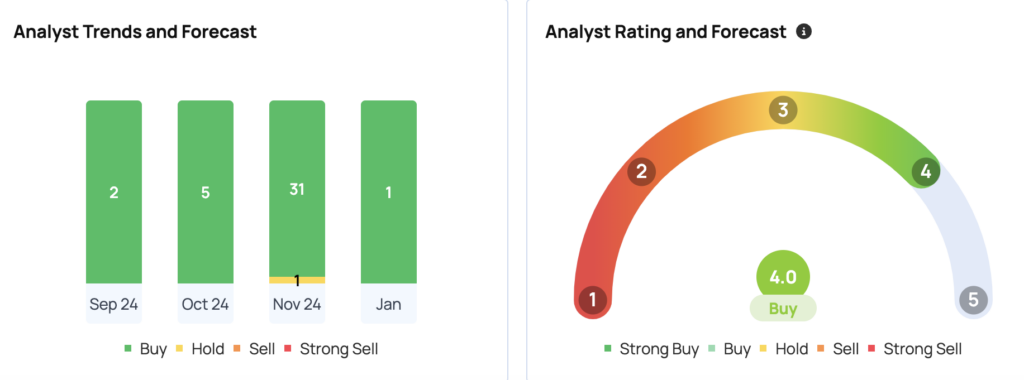Click gauge marker number 3
1024x380 pixels.
click(783, 110)
